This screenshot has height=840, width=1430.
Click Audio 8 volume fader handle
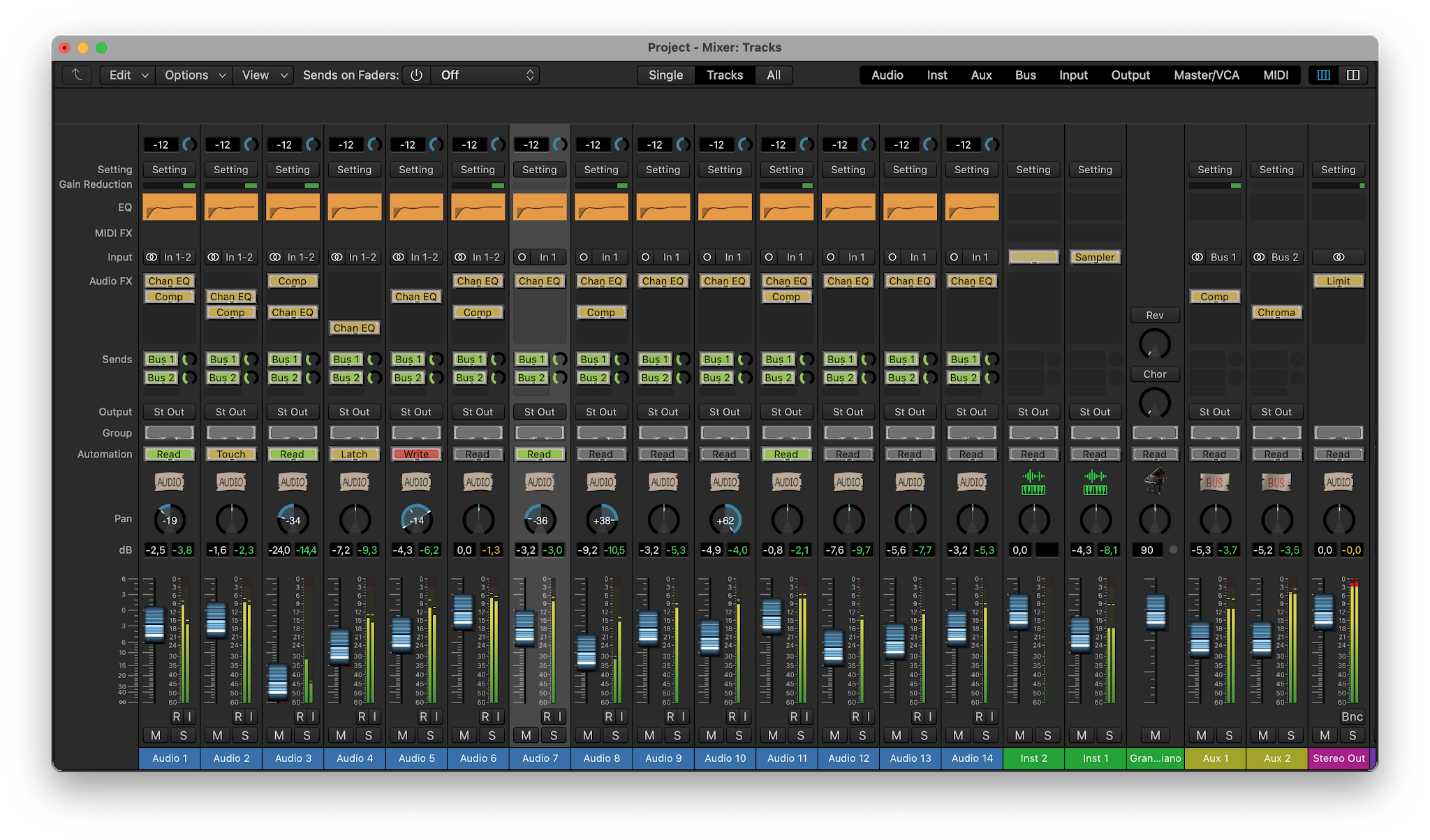587,651
